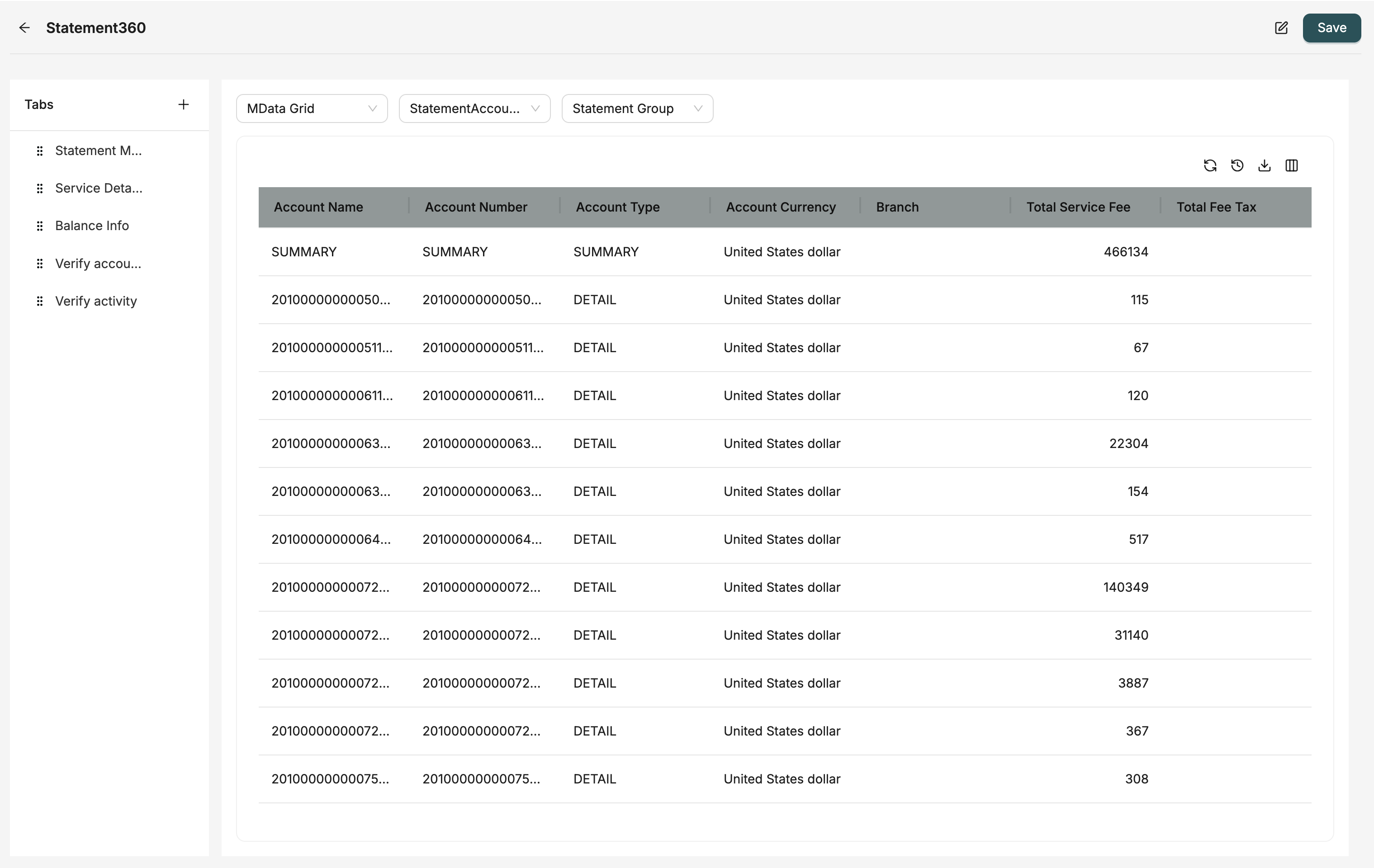Click the Account Name column header
This screenshot has height=868, width=1374.
pyautogui.click(x=318, y=207)
